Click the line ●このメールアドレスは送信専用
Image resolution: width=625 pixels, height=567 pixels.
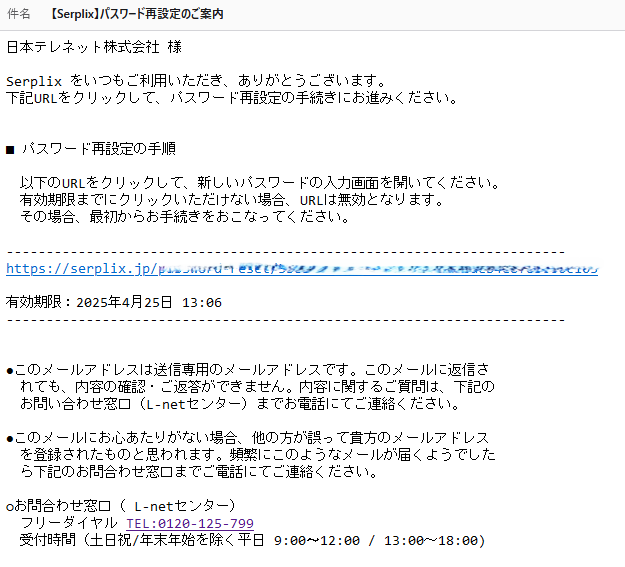(x=248, y=370)
